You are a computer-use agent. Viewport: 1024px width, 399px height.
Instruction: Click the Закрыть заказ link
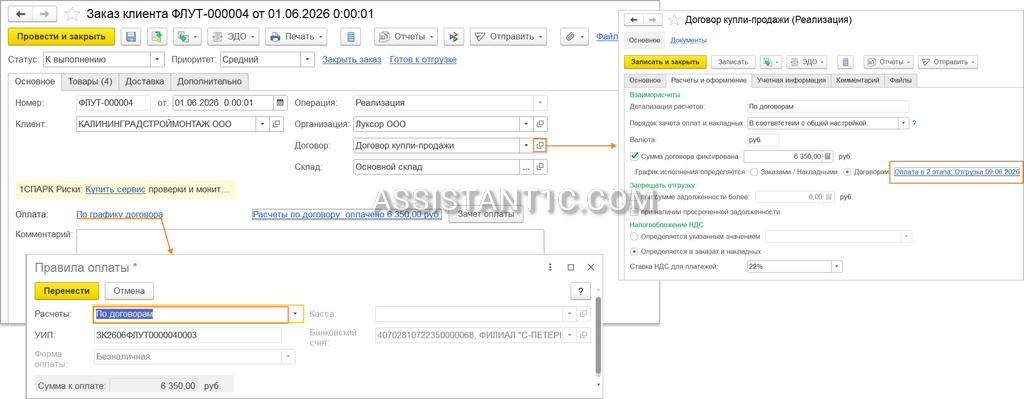(x=351, y=59)
